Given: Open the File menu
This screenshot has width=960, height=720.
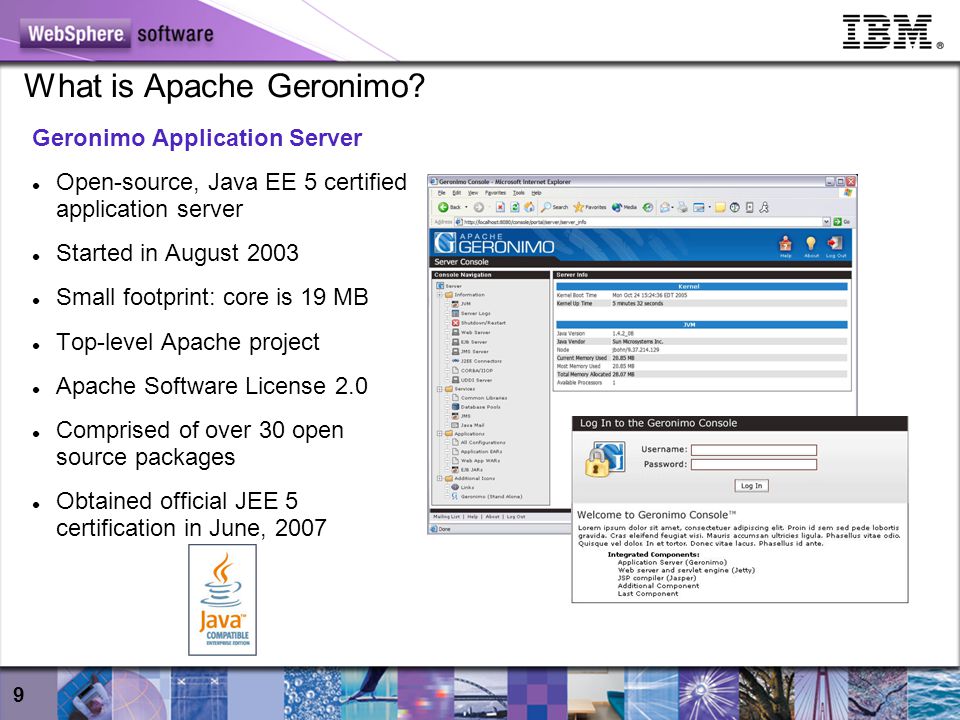Looking at the screenshot, I should point(441,192).
